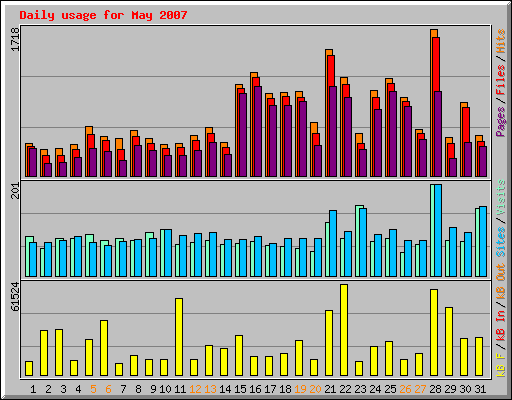This screenshot has width=512, height=400.
Task: Click day 31 axis label
Action: click(x=480, y=389)
